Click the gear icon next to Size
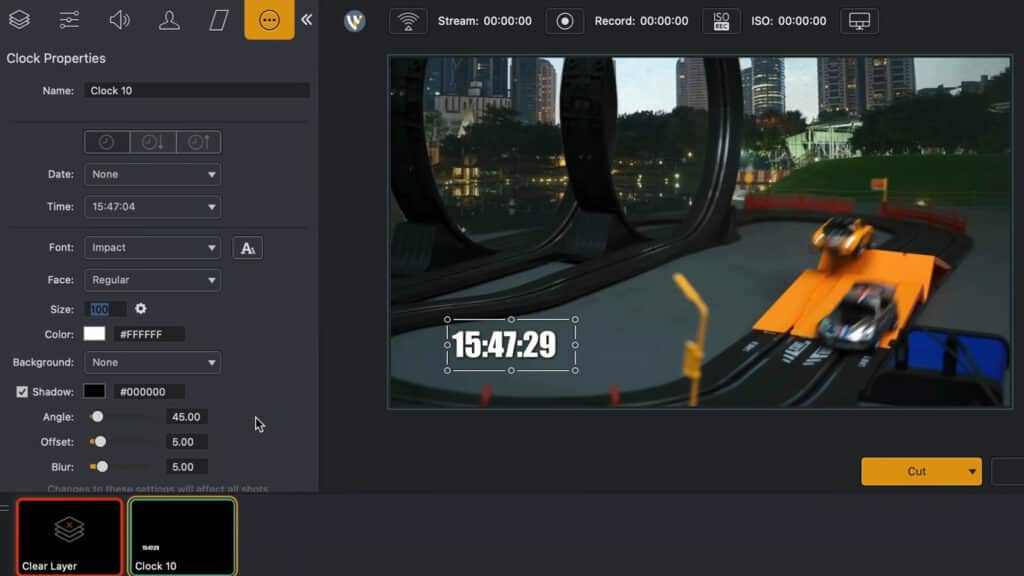The image size is (1024, 576). (141, 309)
